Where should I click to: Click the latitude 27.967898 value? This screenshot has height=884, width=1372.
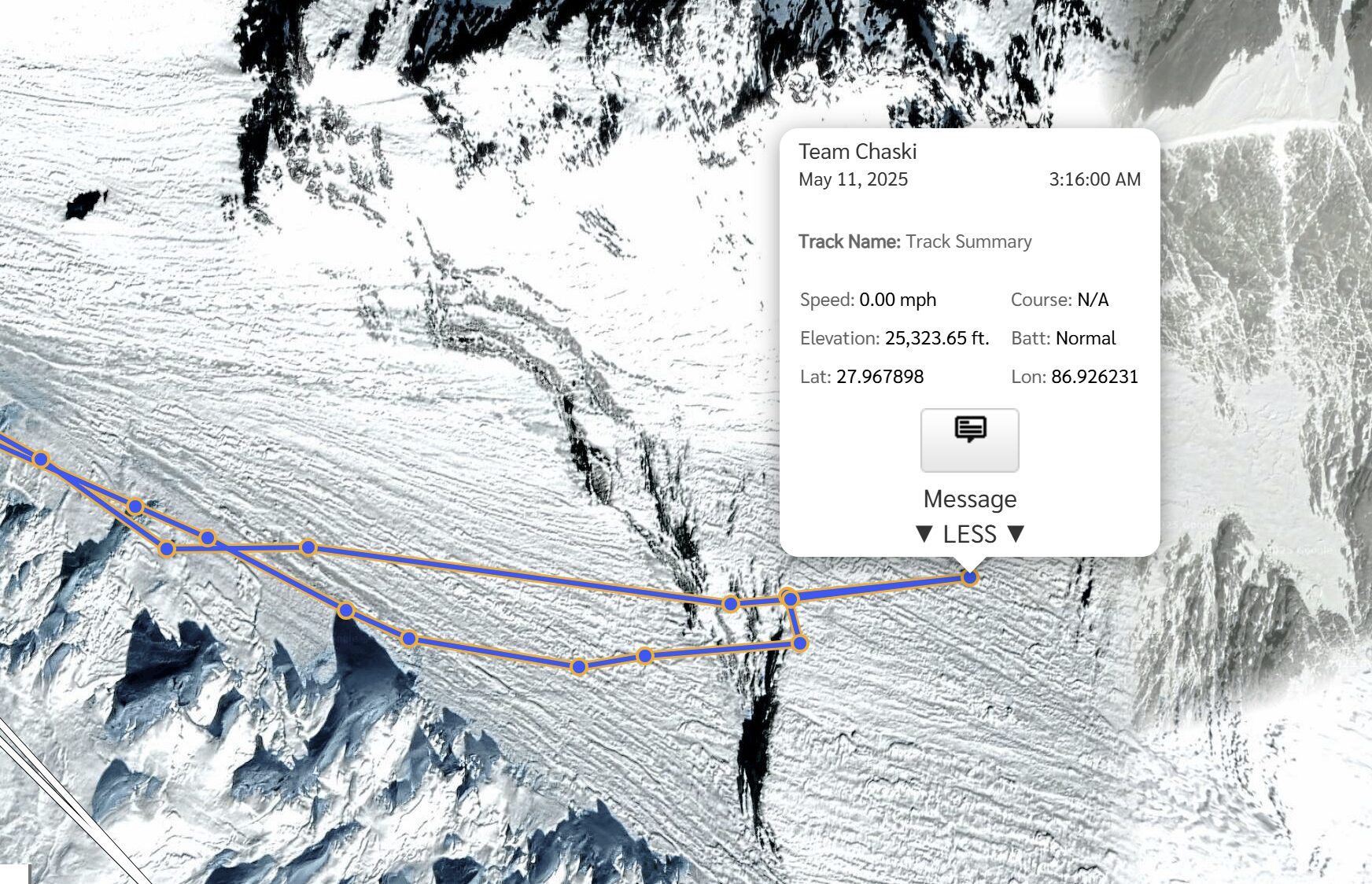coord(880,377)
